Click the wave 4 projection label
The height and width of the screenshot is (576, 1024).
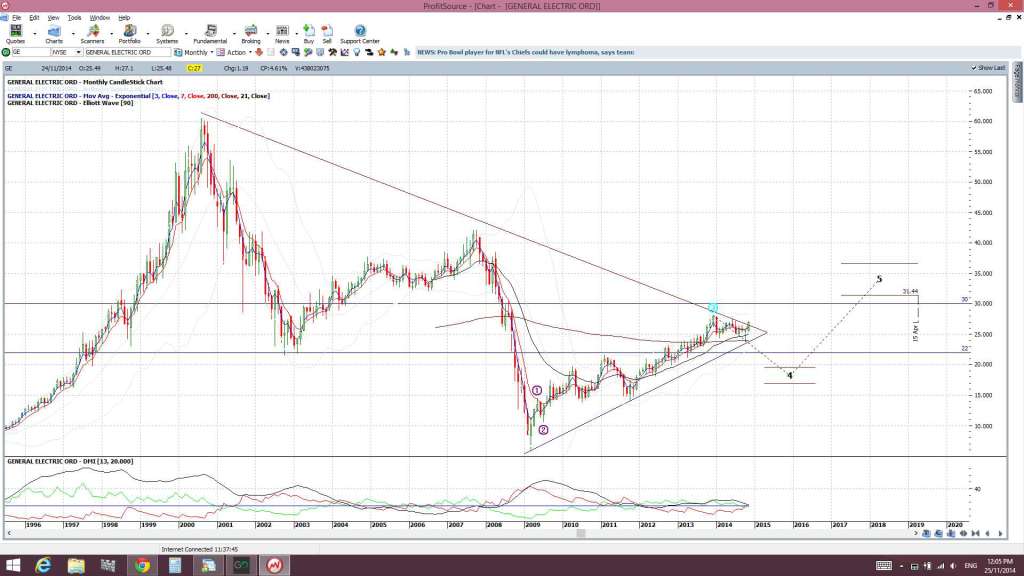pyautogui.click(x=790, y=376)
